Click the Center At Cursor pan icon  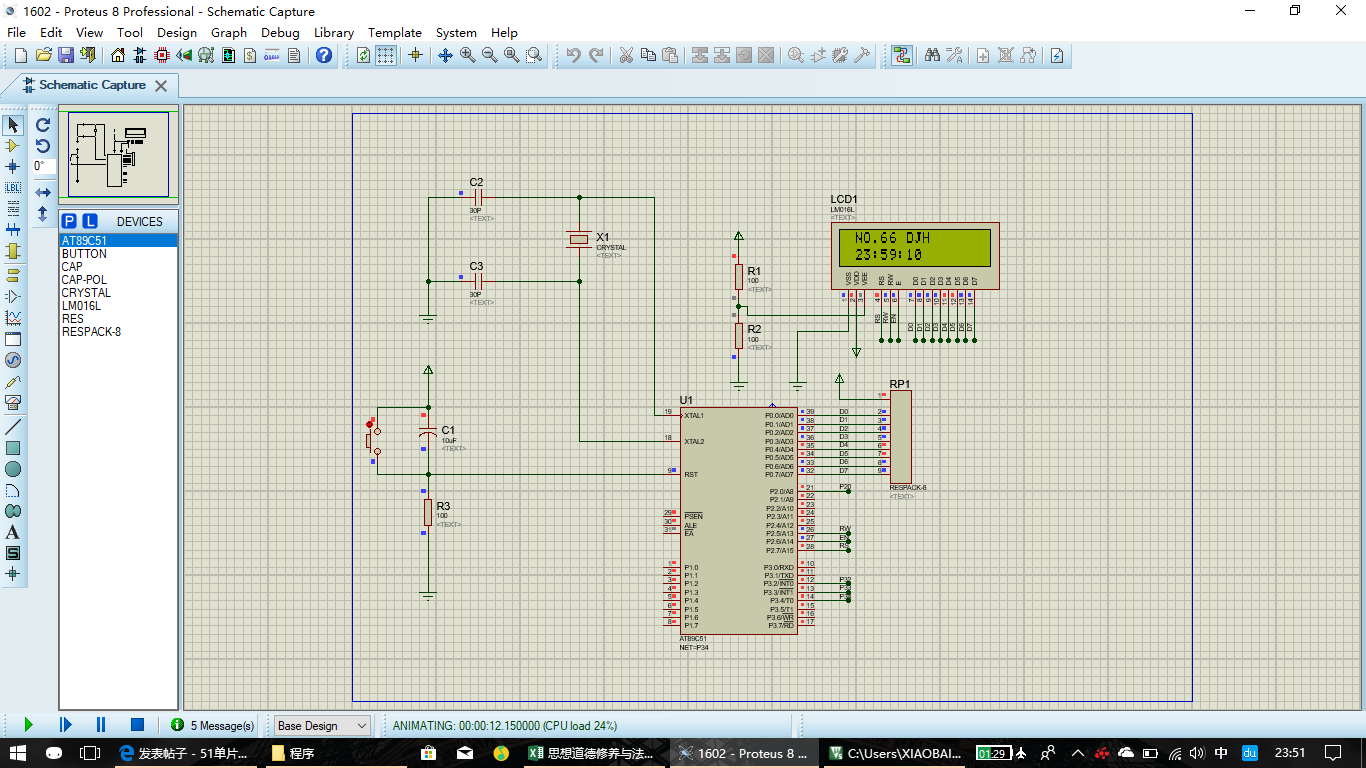[x=446, y=55]
